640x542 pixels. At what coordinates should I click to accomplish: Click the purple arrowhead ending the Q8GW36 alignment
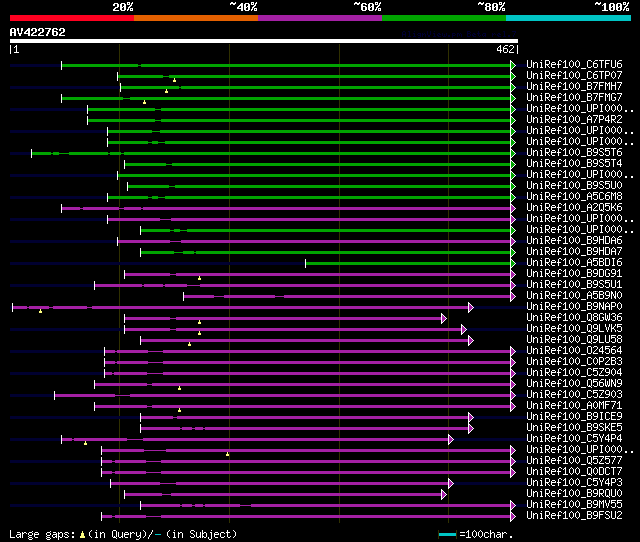click(444, 319)
